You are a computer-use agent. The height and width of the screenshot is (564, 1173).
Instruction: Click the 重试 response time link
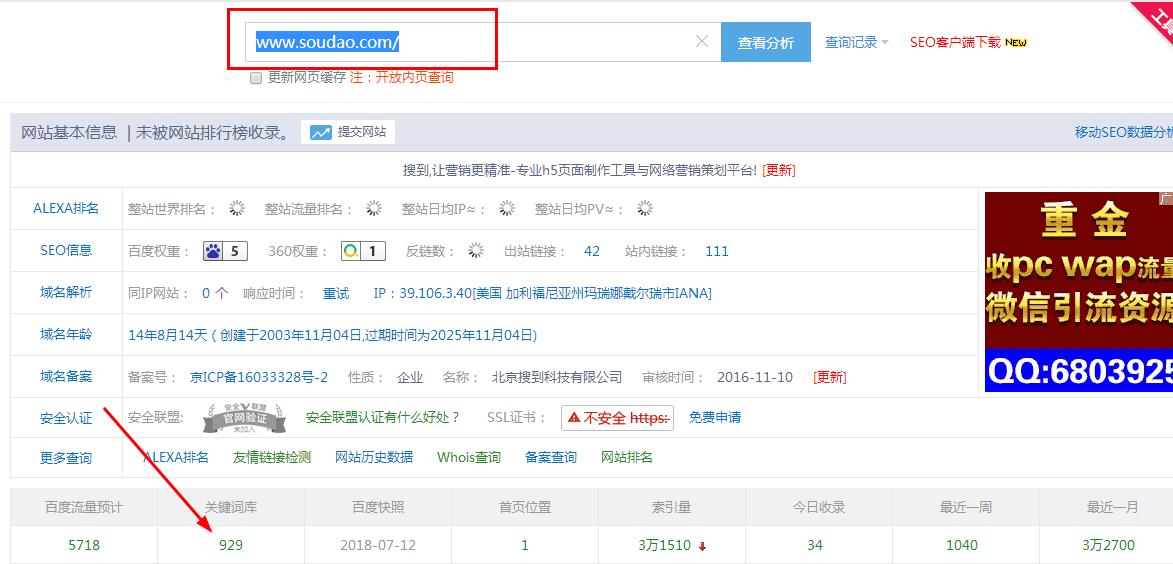click(x=336, y=293)
